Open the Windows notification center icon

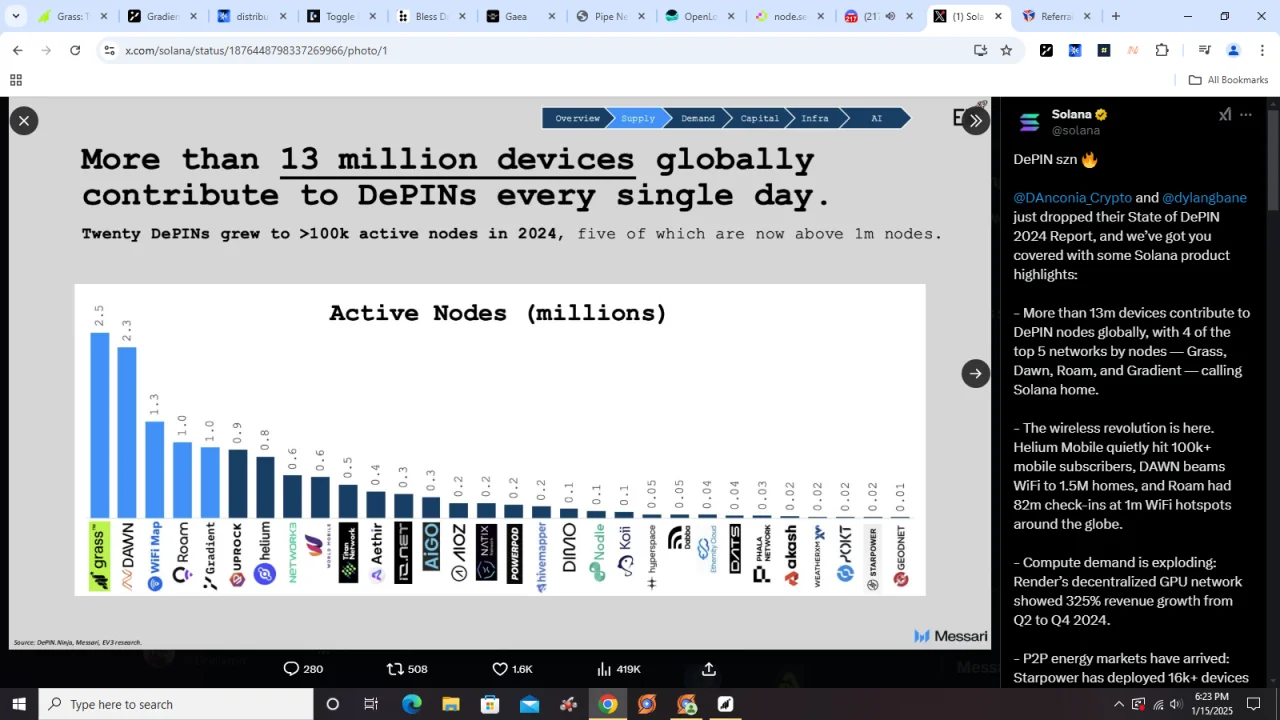[1253, 704]
